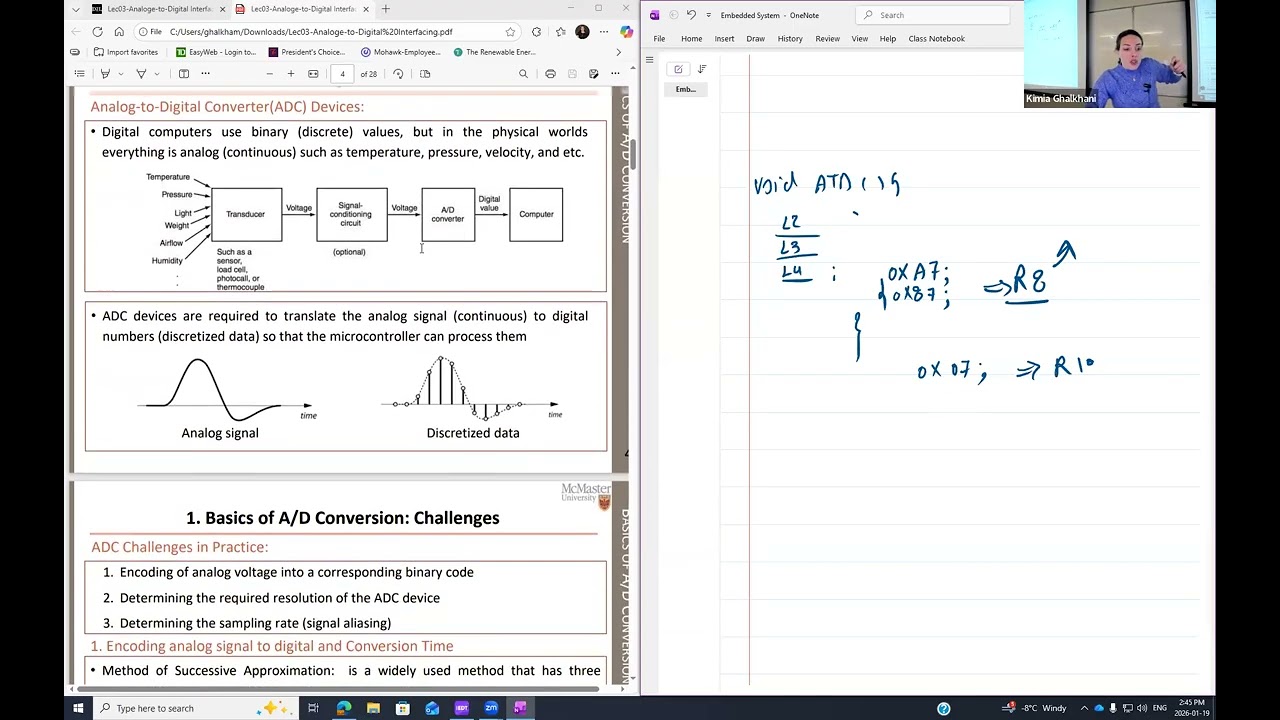
Task: Open President's Choice bookmark
Action: point(307,52)
